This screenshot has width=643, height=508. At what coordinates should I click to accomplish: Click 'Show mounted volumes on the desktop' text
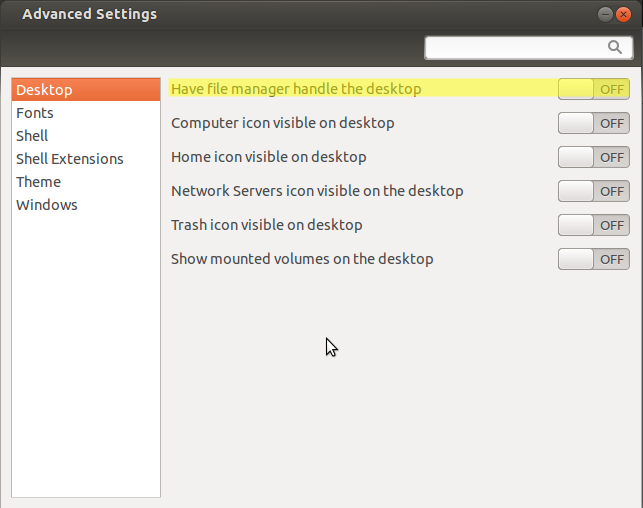coord(302,259)
